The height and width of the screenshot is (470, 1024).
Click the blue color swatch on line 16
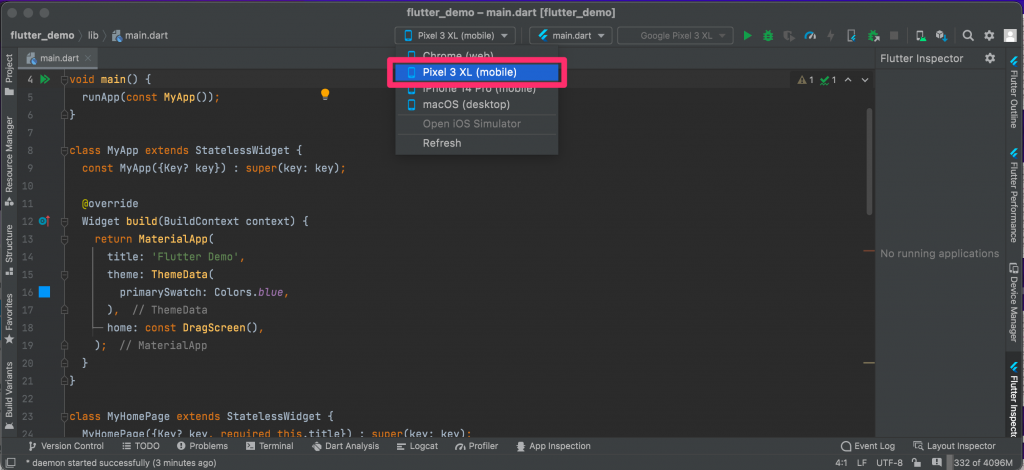[44, 292]
